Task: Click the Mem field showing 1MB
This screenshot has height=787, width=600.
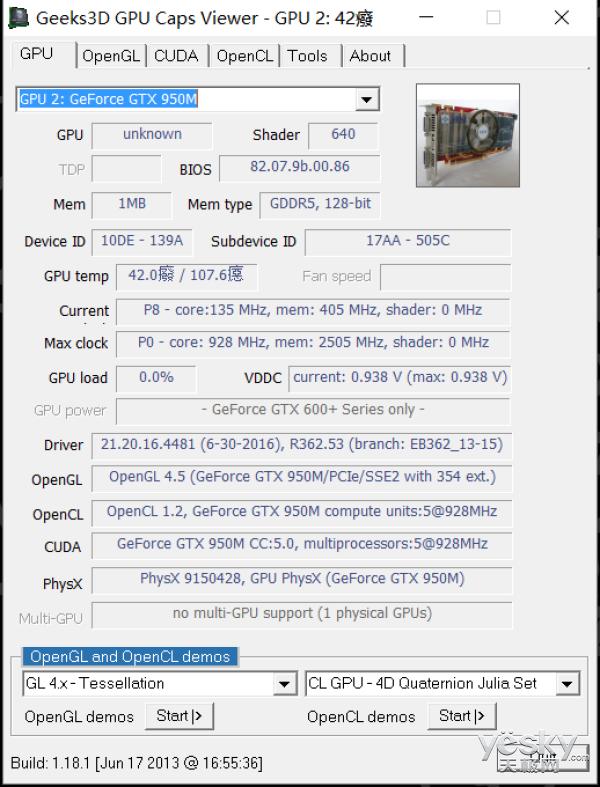Action: [x=132, y=205]
